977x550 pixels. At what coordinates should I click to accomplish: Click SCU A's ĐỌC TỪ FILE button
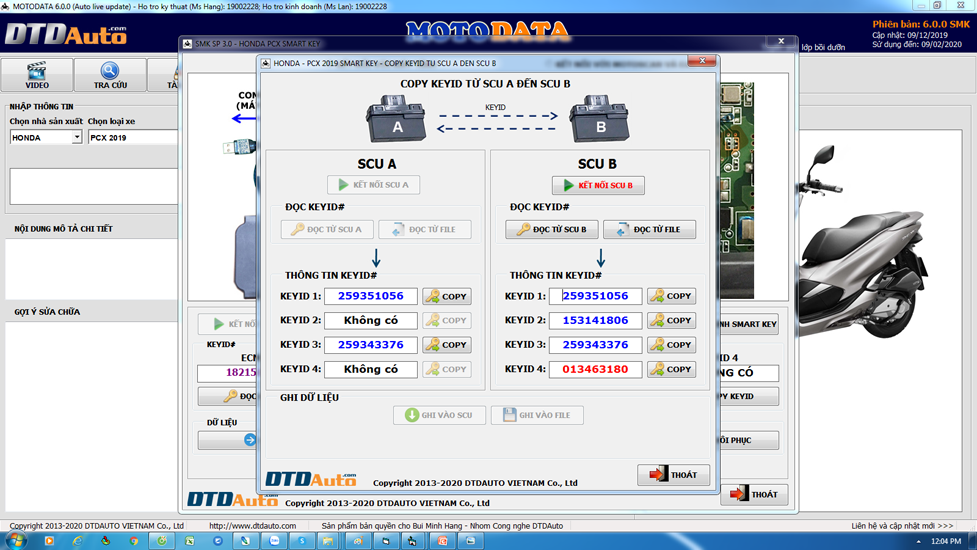pyautogui.click(x=424, y=229)
